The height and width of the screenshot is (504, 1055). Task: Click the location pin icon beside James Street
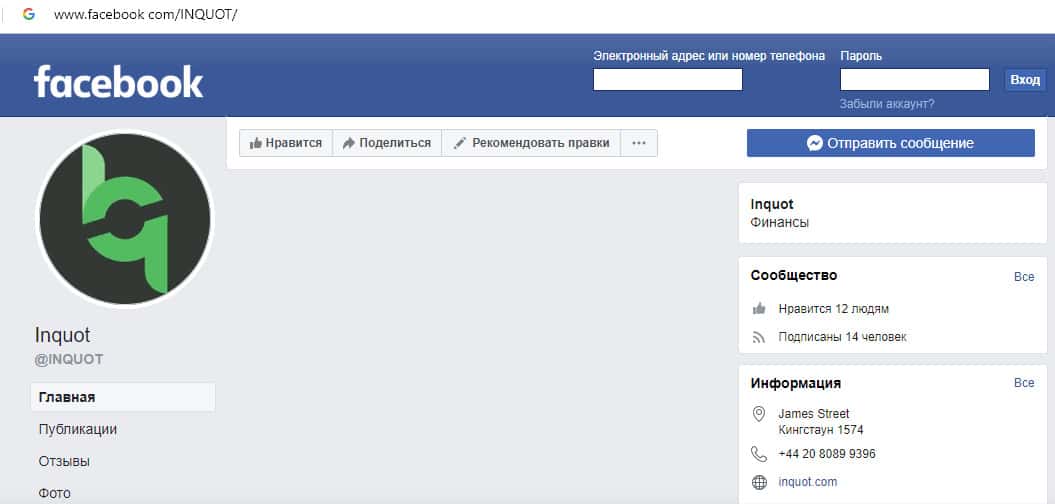tap(759, 413)
